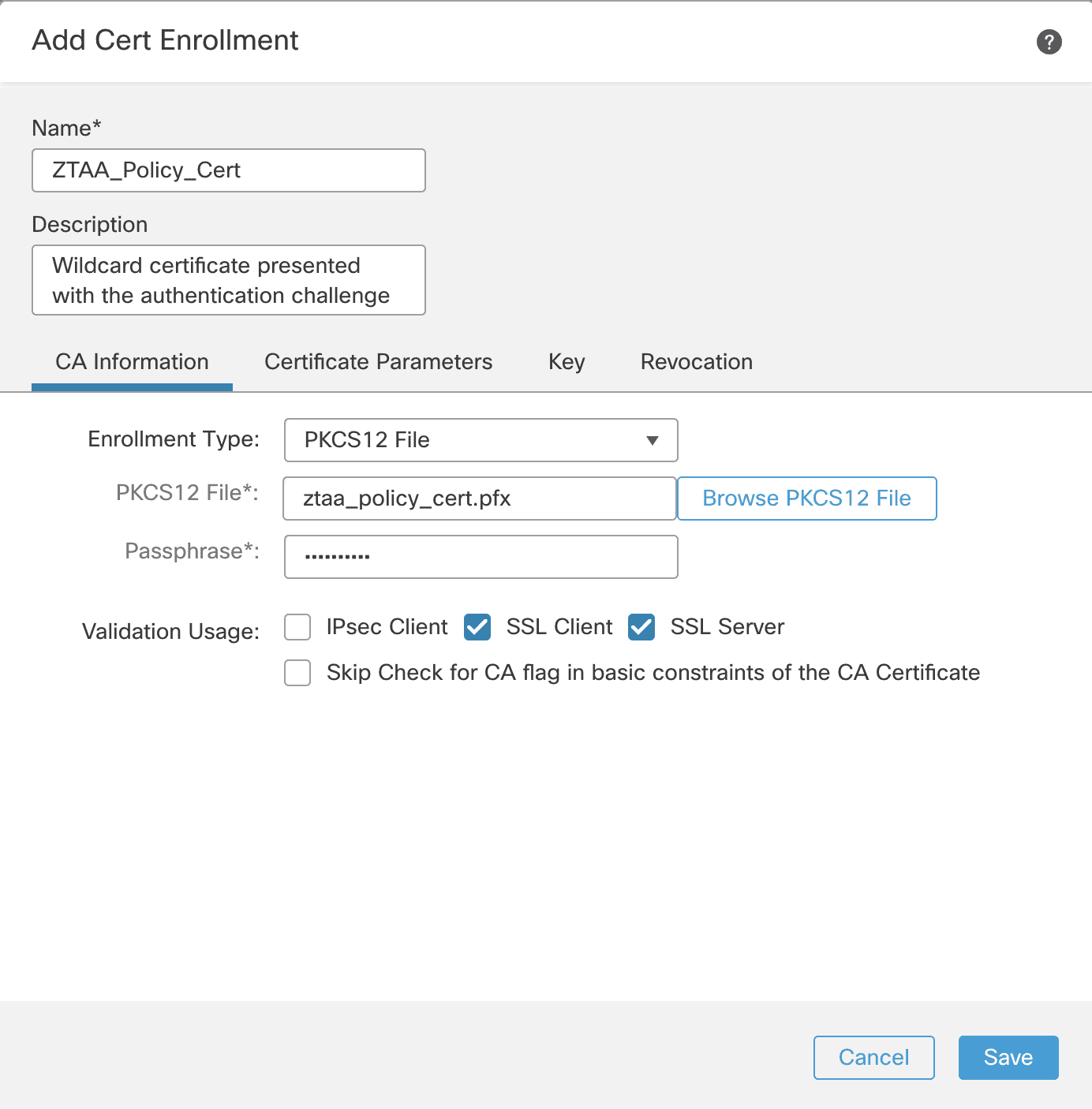Cancel the cert enrollment dialog
Image resolution: width=1092 pixels, height=1109 pixels.
point(873,1058)
